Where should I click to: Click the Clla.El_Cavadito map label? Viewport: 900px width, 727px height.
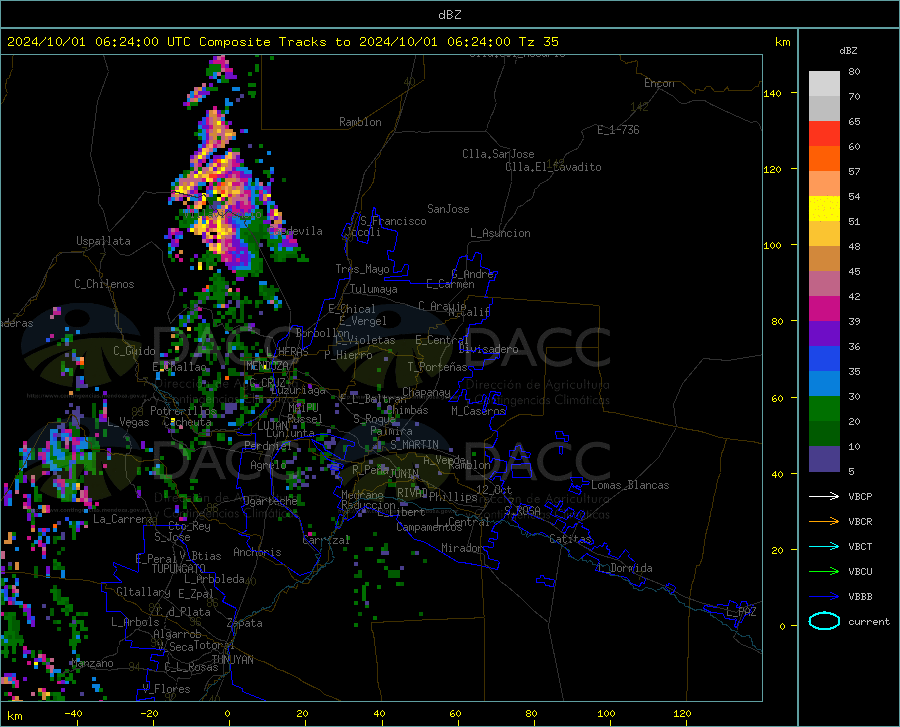click(x=553, y=167)
